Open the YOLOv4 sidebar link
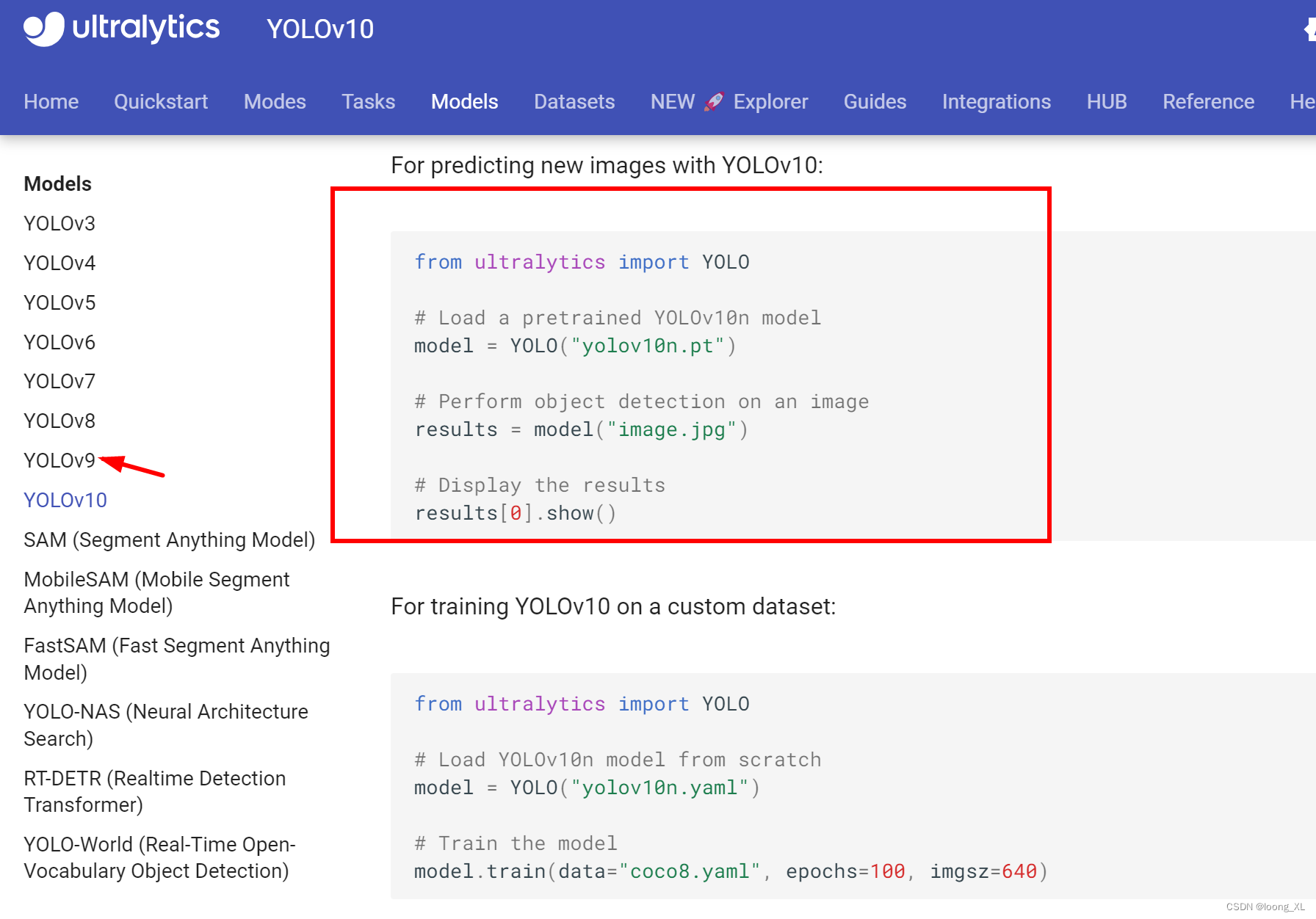Image resolution: width=1316 pixels, height=919 pixels. pos(59,263)
